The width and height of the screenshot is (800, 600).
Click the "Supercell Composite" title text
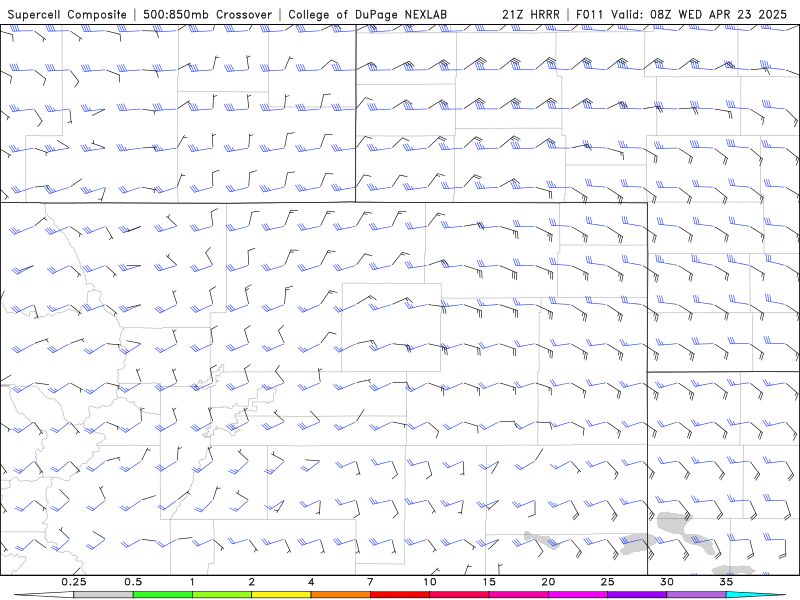[67, 15]
